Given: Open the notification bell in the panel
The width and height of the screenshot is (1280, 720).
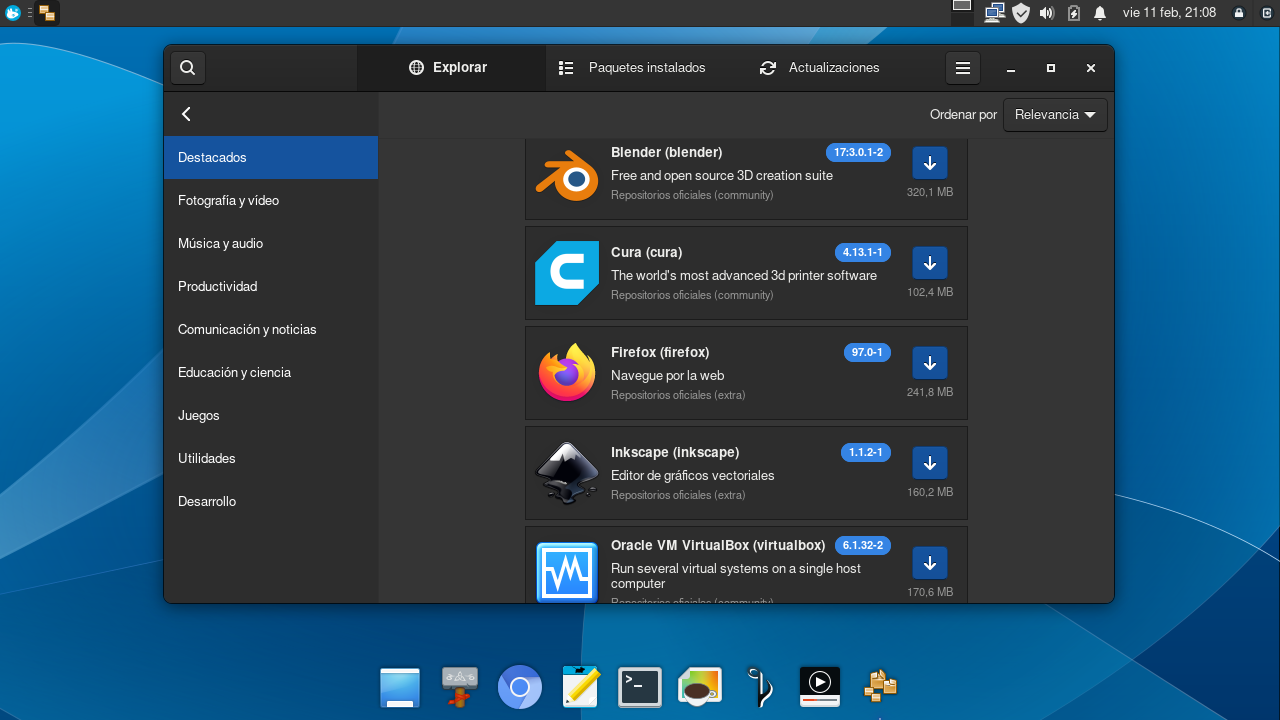Looking at the screenshot, I should pyautogui.click(x=1100, y=13).
